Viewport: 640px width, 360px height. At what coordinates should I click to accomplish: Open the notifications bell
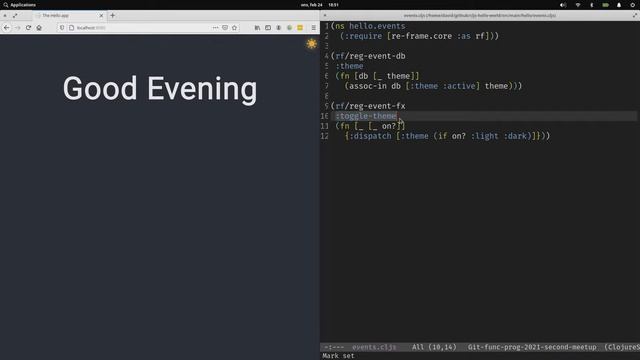coord(619,5)
